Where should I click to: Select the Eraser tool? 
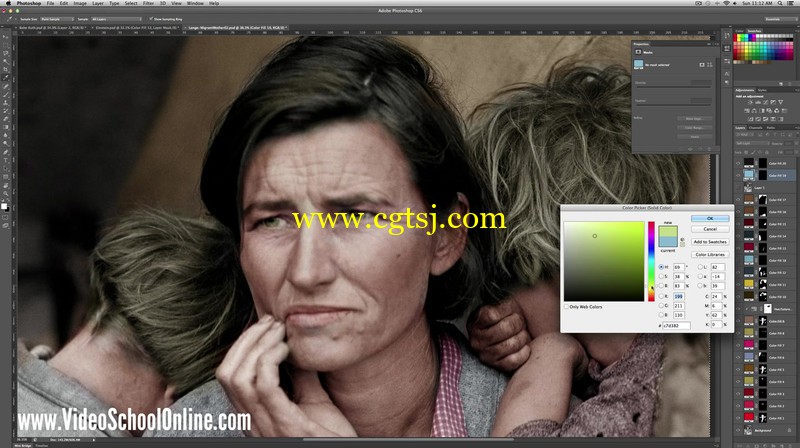pos(6,119)
